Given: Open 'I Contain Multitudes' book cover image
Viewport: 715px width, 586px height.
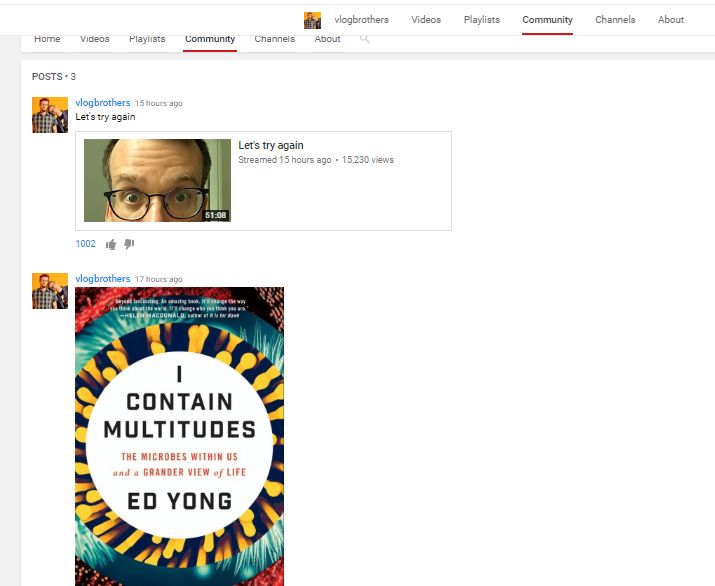Looking at the screenshot, I should point(180,436).
